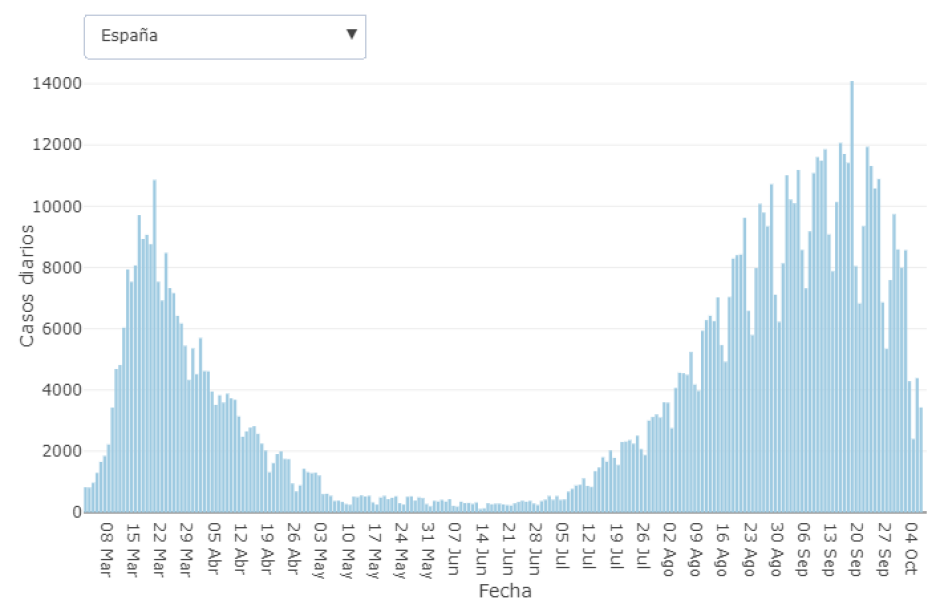Viewport: 940px width, 612px height.
Task: Click the dropdown arrow next to España
Action: click(351, 35)
